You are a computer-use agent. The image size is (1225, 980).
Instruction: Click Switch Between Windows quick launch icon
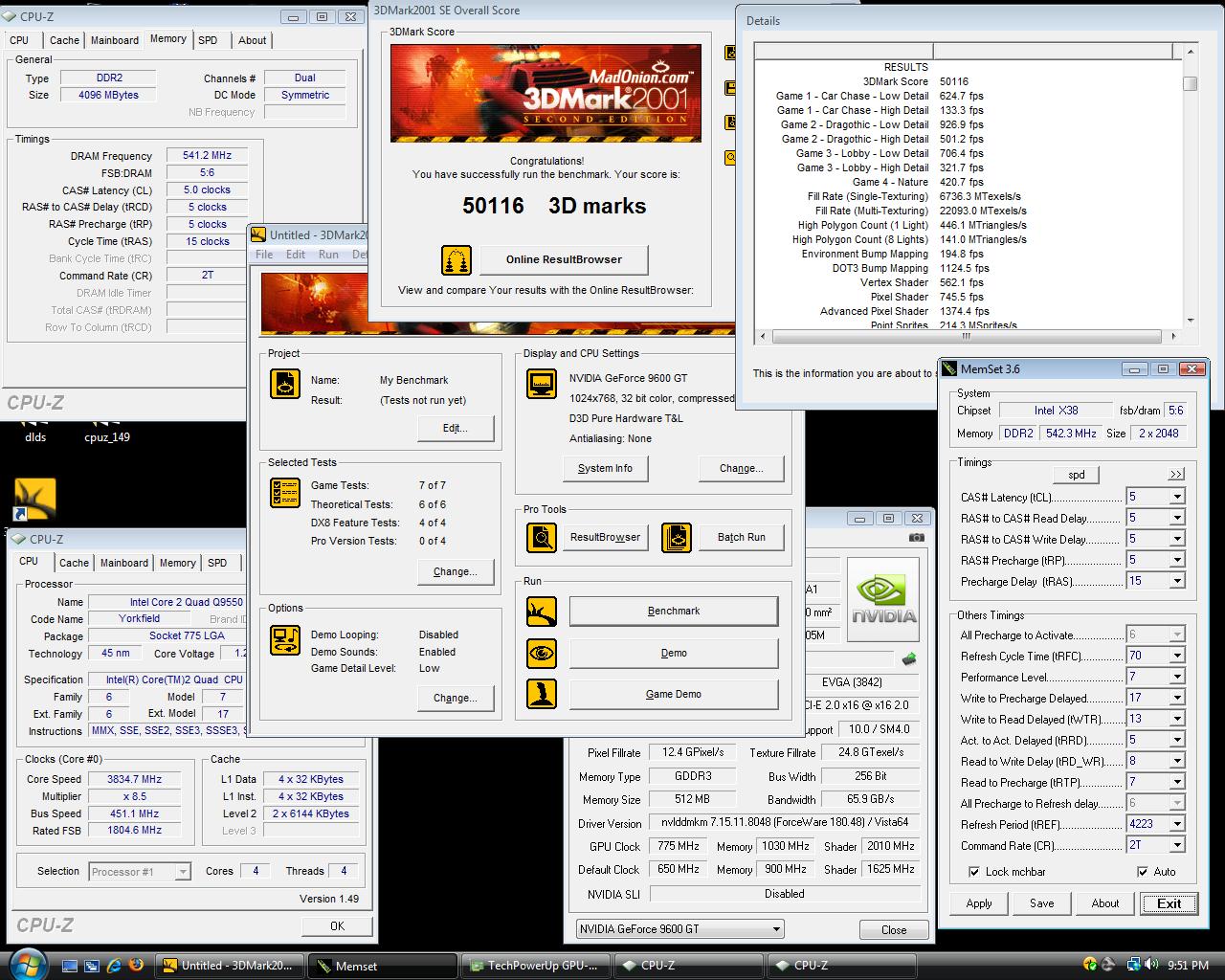tap(93, 966)
